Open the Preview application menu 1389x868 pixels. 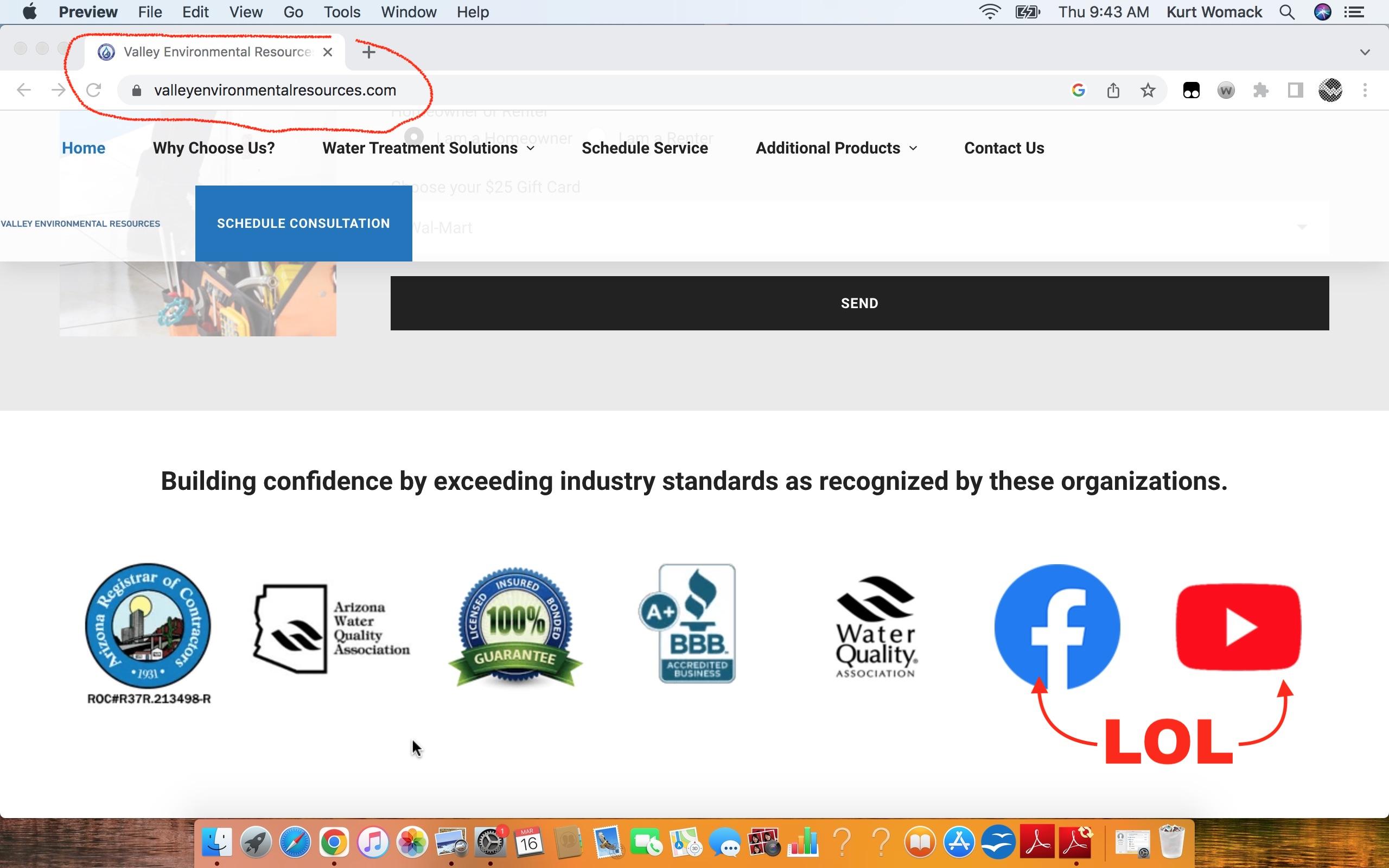[x=88, y=12]
